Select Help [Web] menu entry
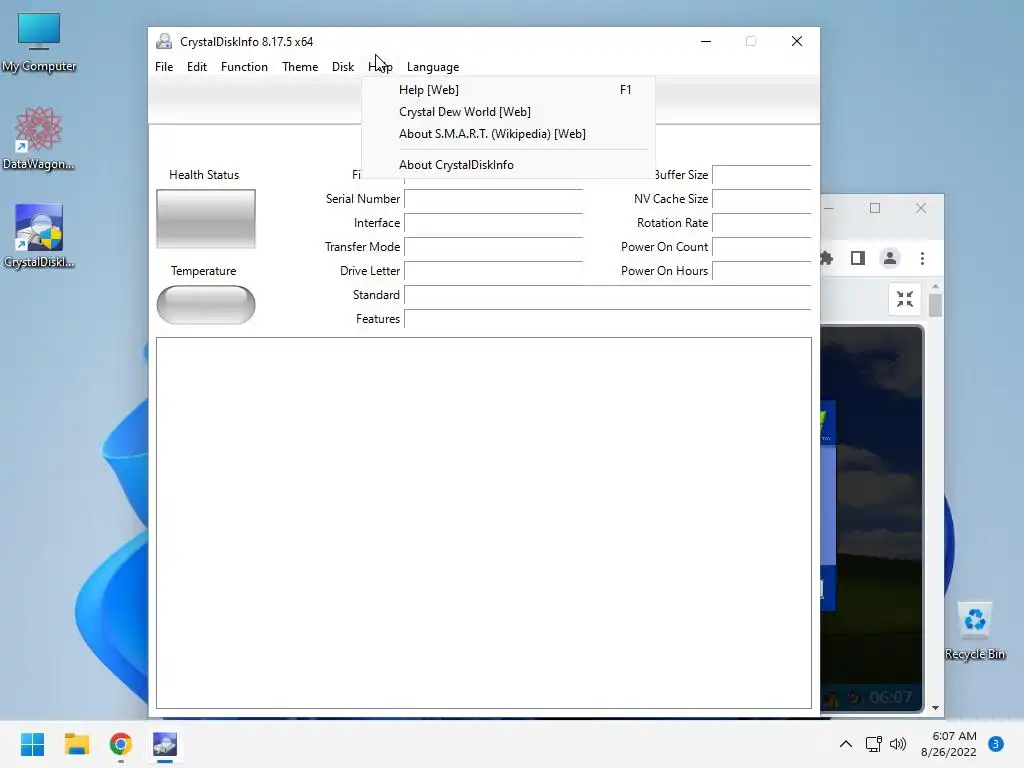Screen dimensions: 1024x768 pyautogui.click(x=508, y=89)
